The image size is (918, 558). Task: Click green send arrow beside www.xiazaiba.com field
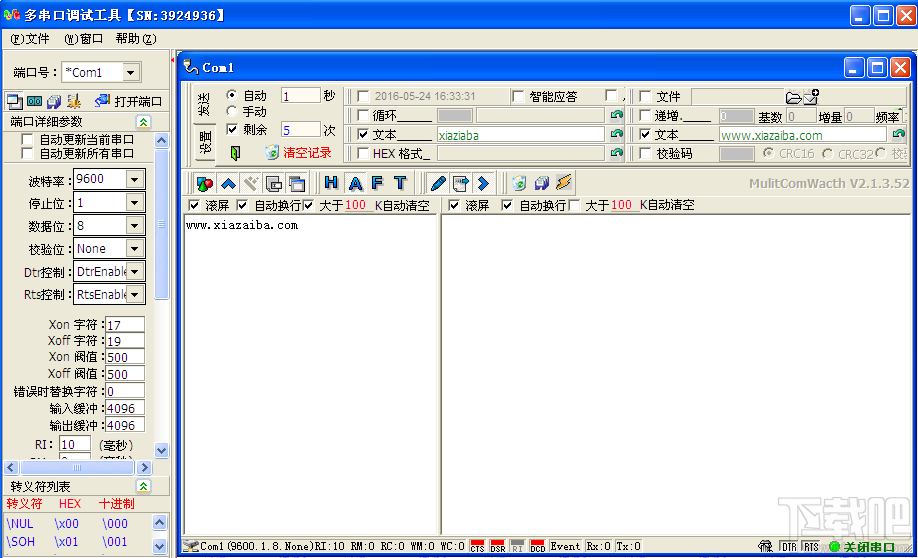899,134
